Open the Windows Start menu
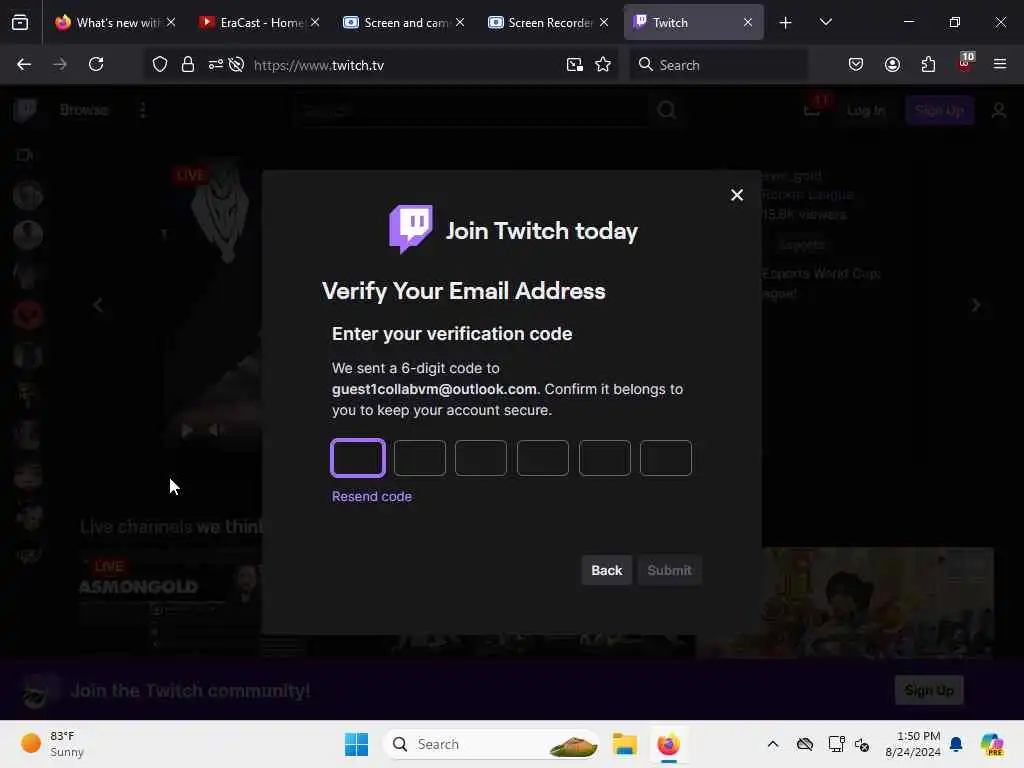The height and width of the screenshot is (768, 1024). click(357, 744)
